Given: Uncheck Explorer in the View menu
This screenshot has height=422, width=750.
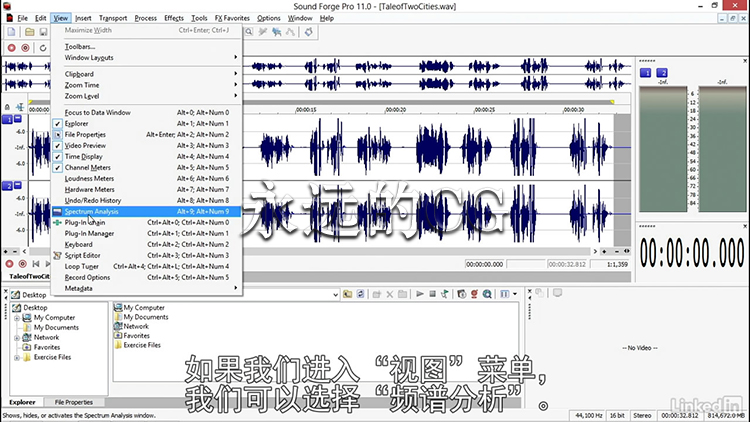Looking at the screenshot, I should pyautogui.click(x=146, y=123).
